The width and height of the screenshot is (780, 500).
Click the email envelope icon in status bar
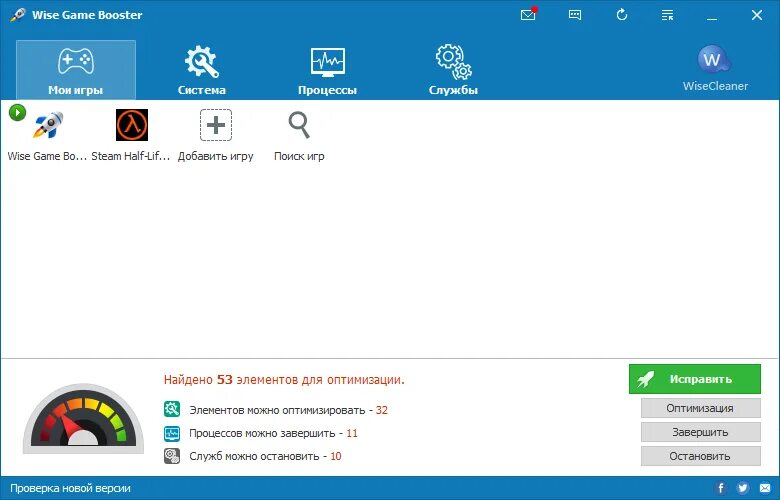[x=765, y=488]
